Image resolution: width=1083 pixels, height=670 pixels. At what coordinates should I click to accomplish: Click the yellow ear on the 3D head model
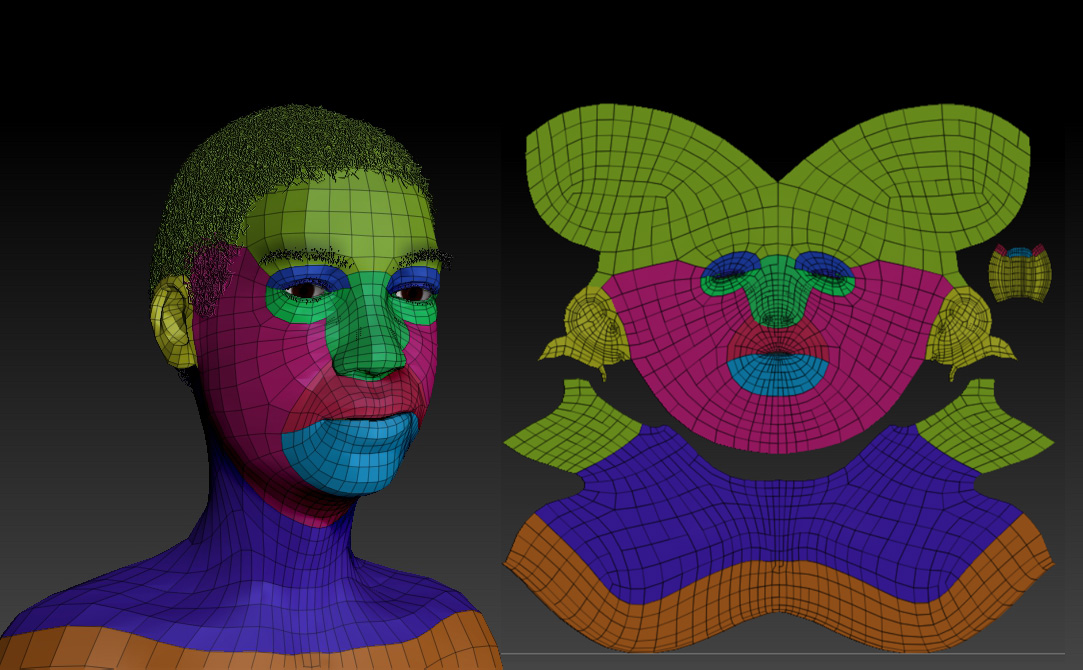pyautogui.click(x=172, y=322)
